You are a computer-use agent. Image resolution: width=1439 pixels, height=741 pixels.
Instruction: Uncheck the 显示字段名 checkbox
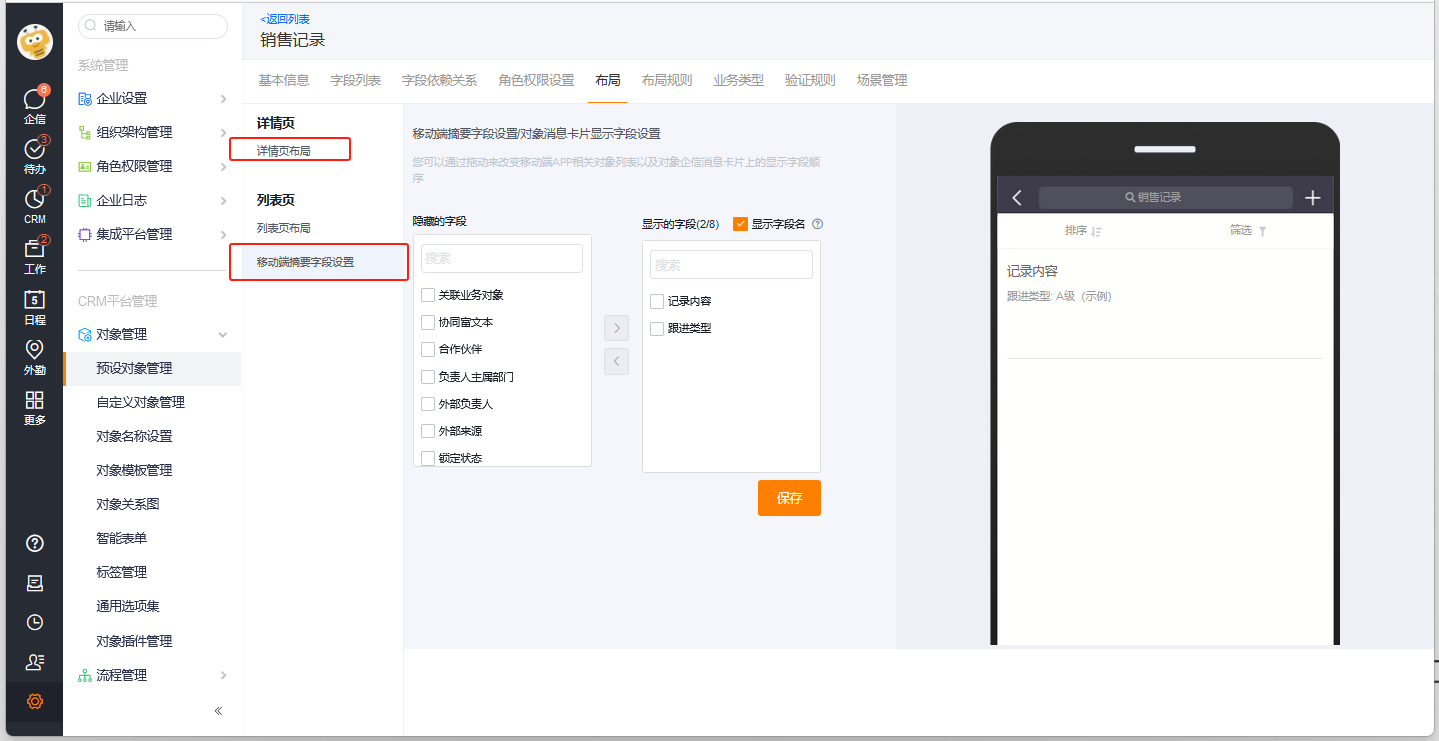[x=740, y=224]
